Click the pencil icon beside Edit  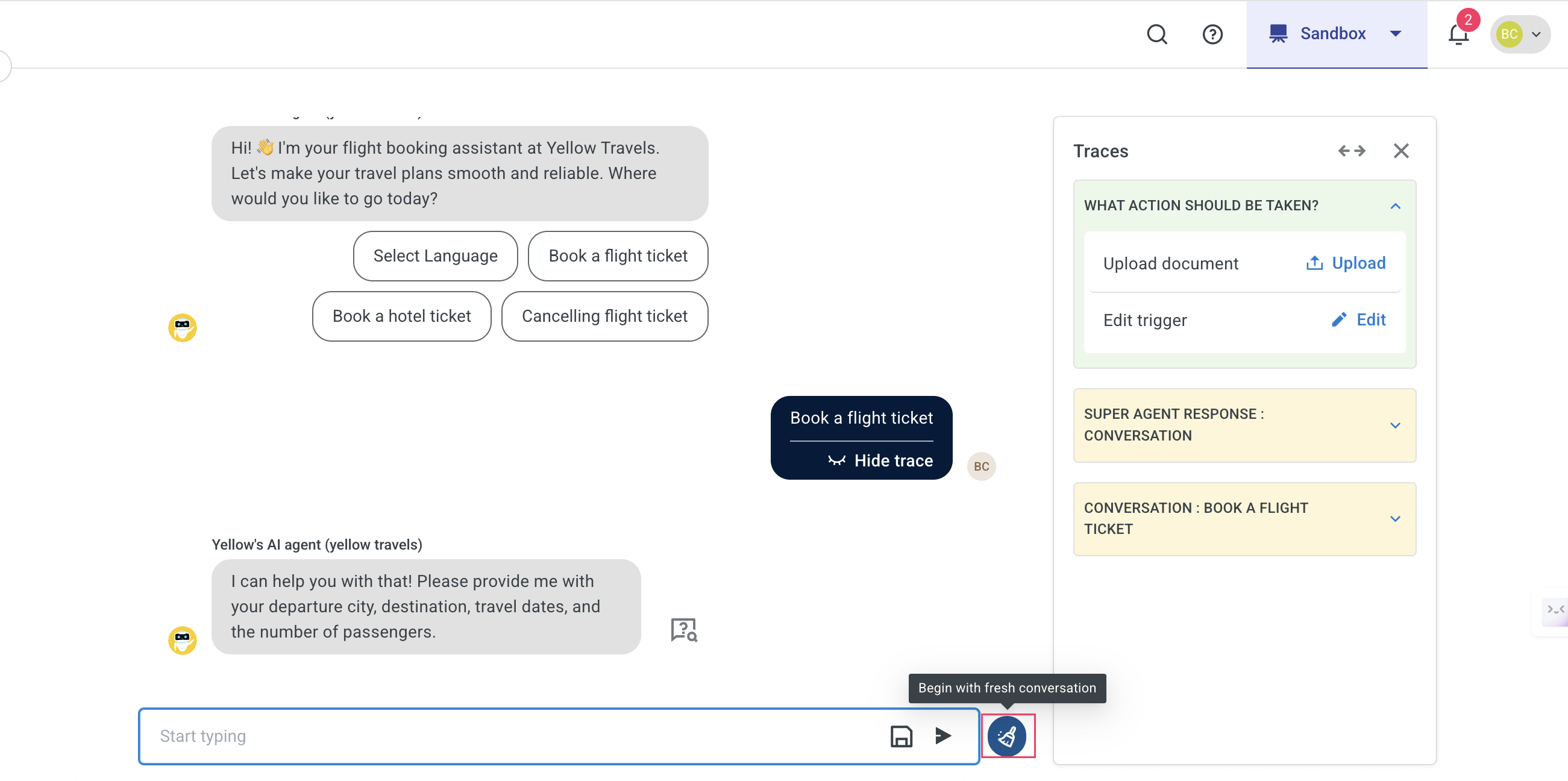coord(1338,319)
